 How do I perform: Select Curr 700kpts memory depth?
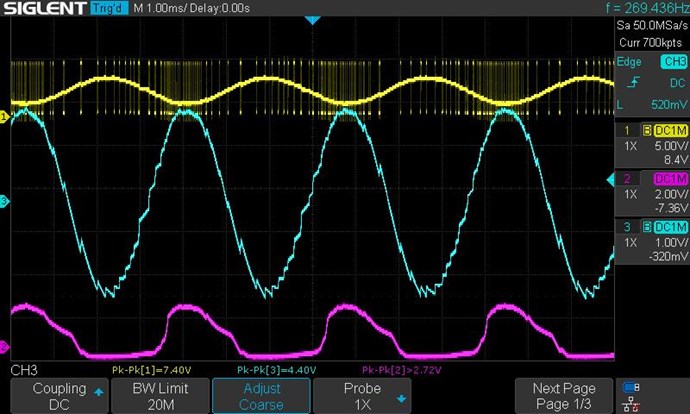pos(651,43)
